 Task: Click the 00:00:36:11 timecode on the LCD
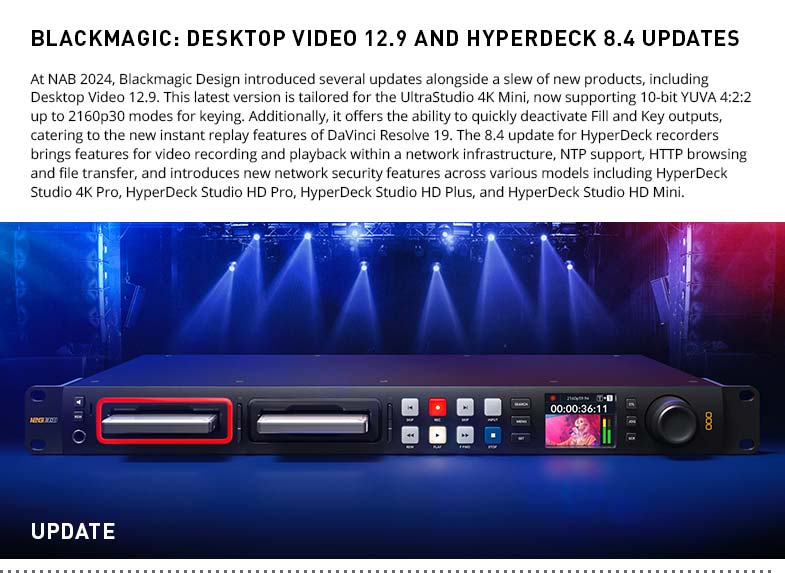(579, 409)
